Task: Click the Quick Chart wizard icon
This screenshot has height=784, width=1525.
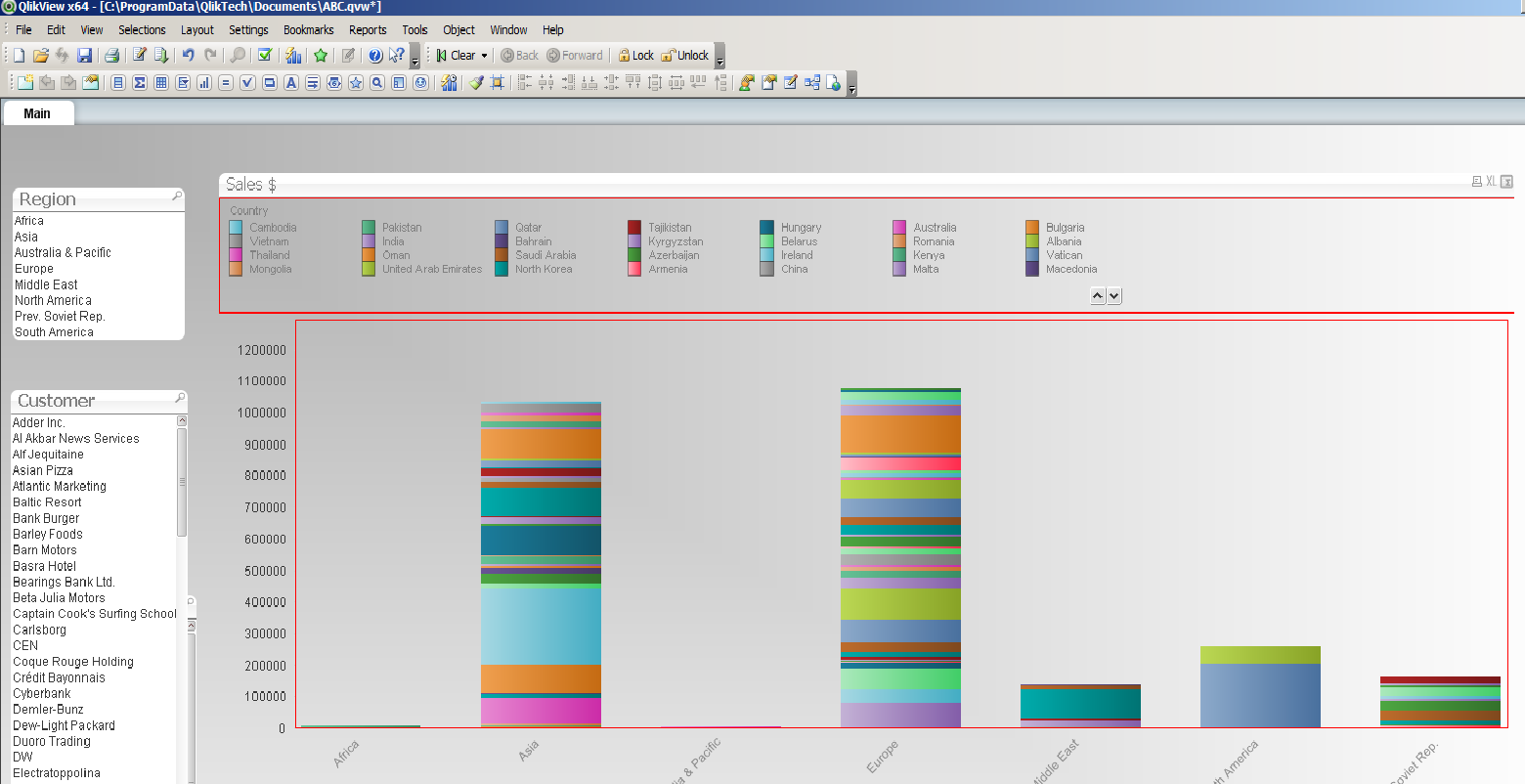Action: [x=293, y=56]
